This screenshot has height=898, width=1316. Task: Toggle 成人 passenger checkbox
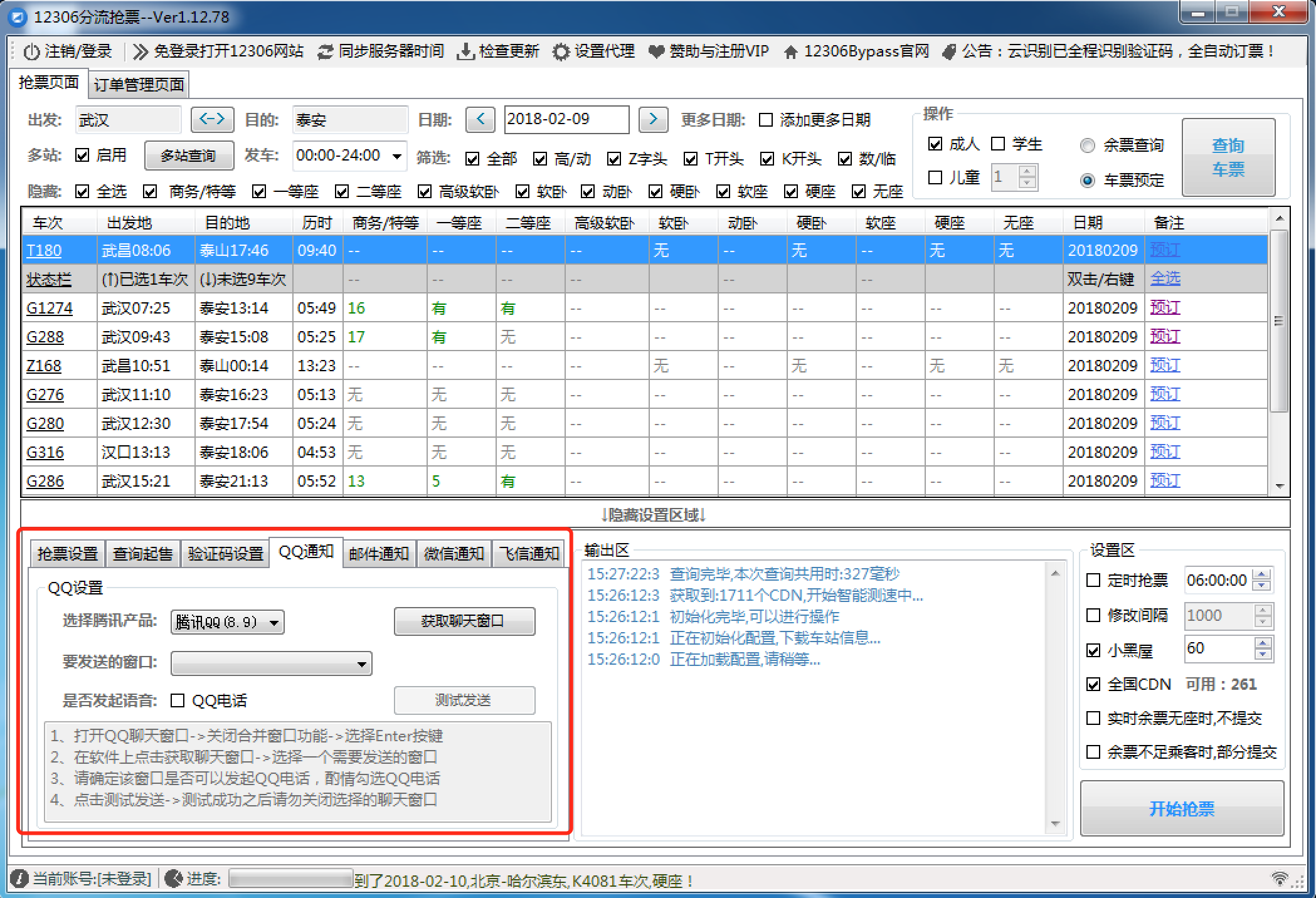point(935,144)
